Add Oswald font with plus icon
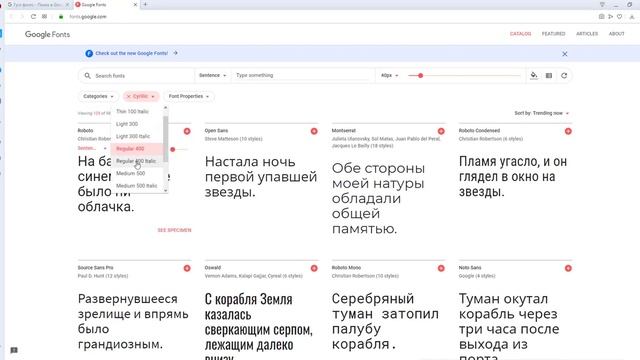 pyautogui.click(x=314, y=268)
